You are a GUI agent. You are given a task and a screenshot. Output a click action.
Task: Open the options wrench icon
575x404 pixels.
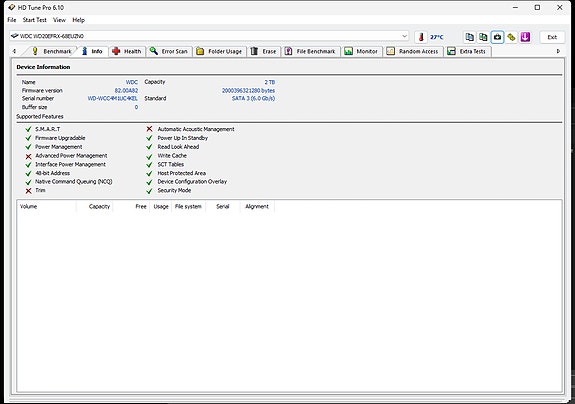click(511, 37)
